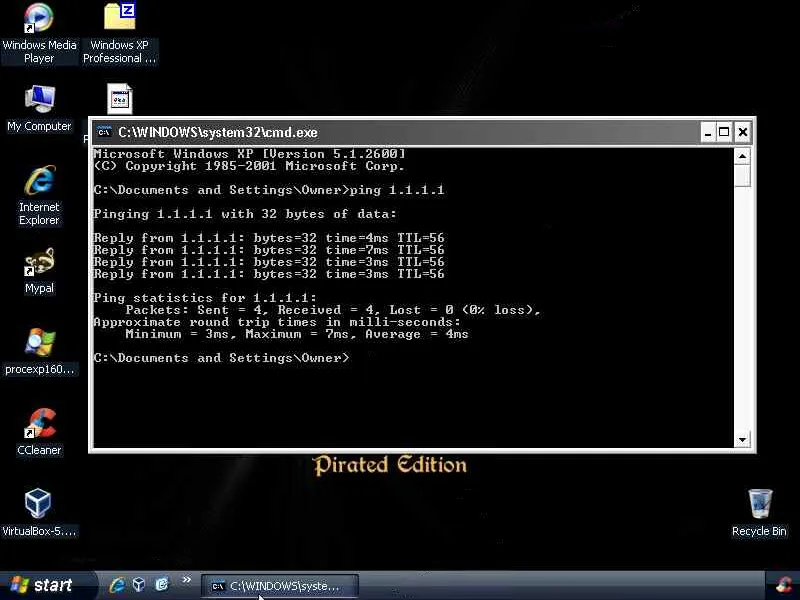The image size is (800, 600).
Task: Close the cmd.exe window
Action: [743, 133]
